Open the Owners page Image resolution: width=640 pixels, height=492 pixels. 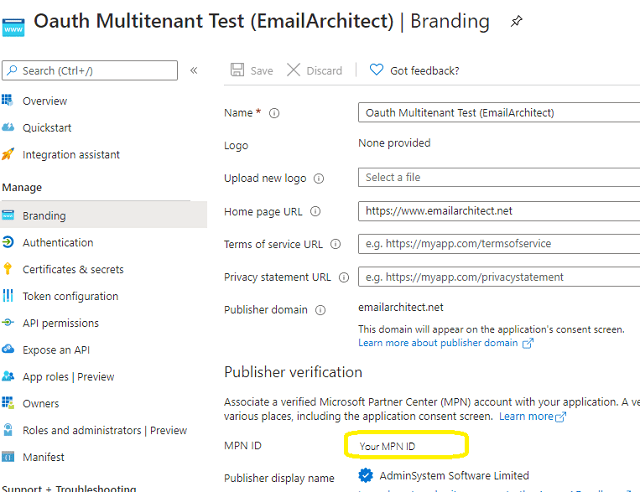point(40,404)
